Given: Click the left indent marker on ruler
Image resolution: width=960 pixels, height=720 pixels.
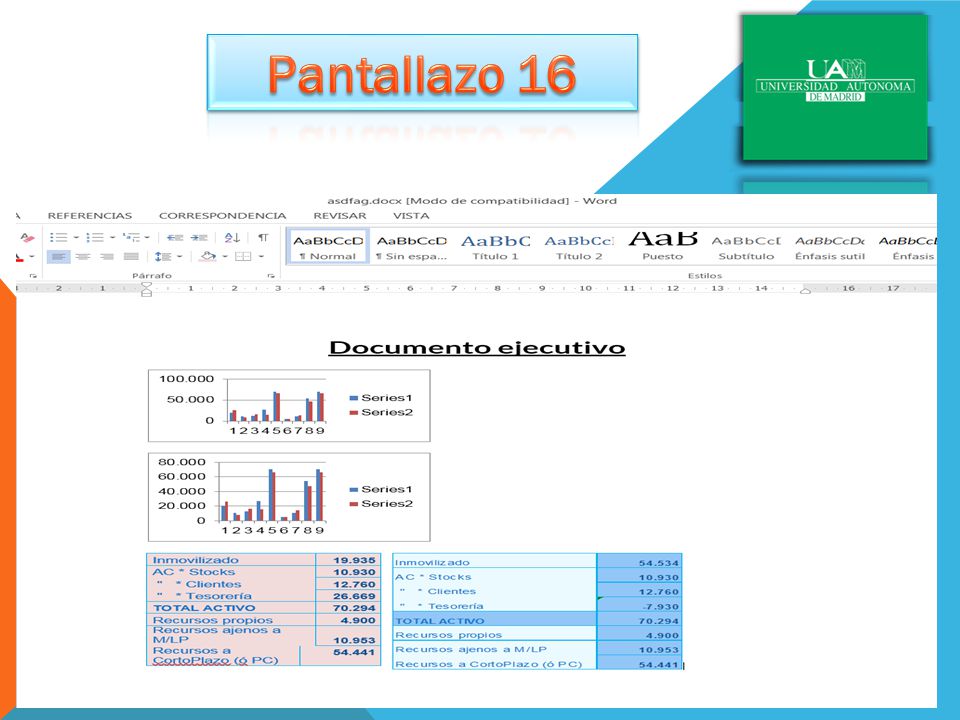Looking at the screenshot, I should pos(146,289).
